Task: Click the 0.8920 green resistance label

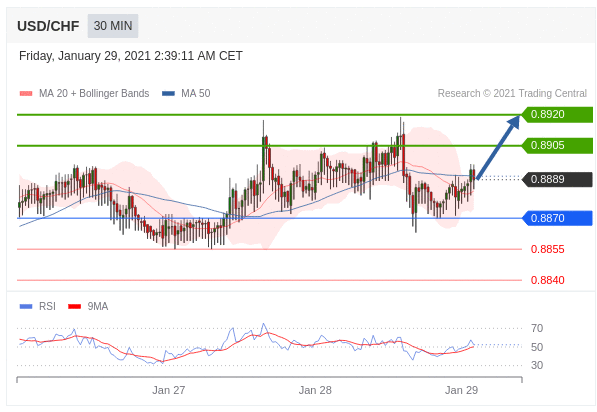Action: (557, 114)
